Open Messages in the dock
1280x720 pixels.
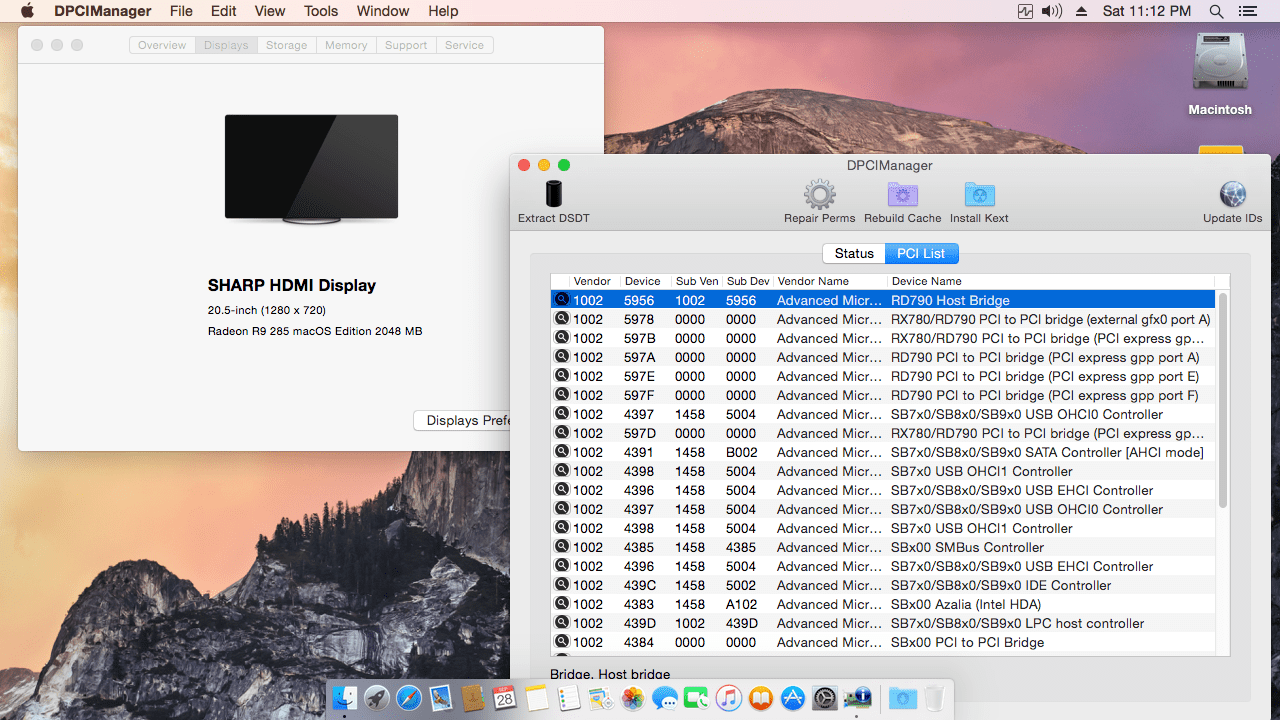tap(665, 698)
